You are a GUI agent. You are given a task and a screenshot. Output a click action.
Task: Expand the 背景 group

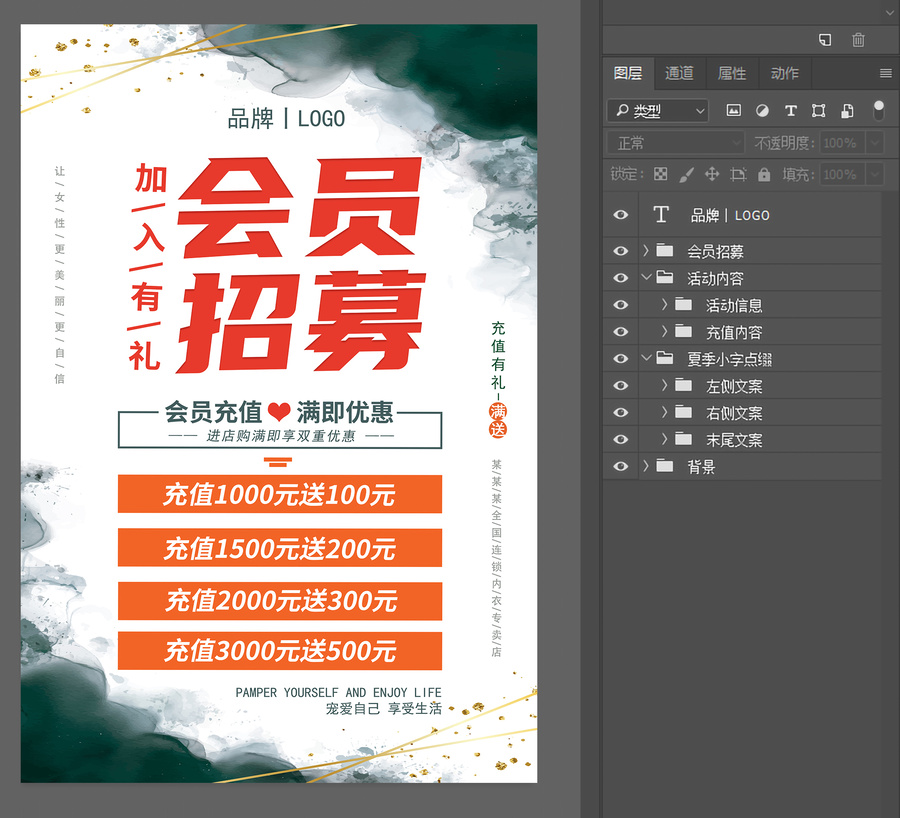pos(646,466)
